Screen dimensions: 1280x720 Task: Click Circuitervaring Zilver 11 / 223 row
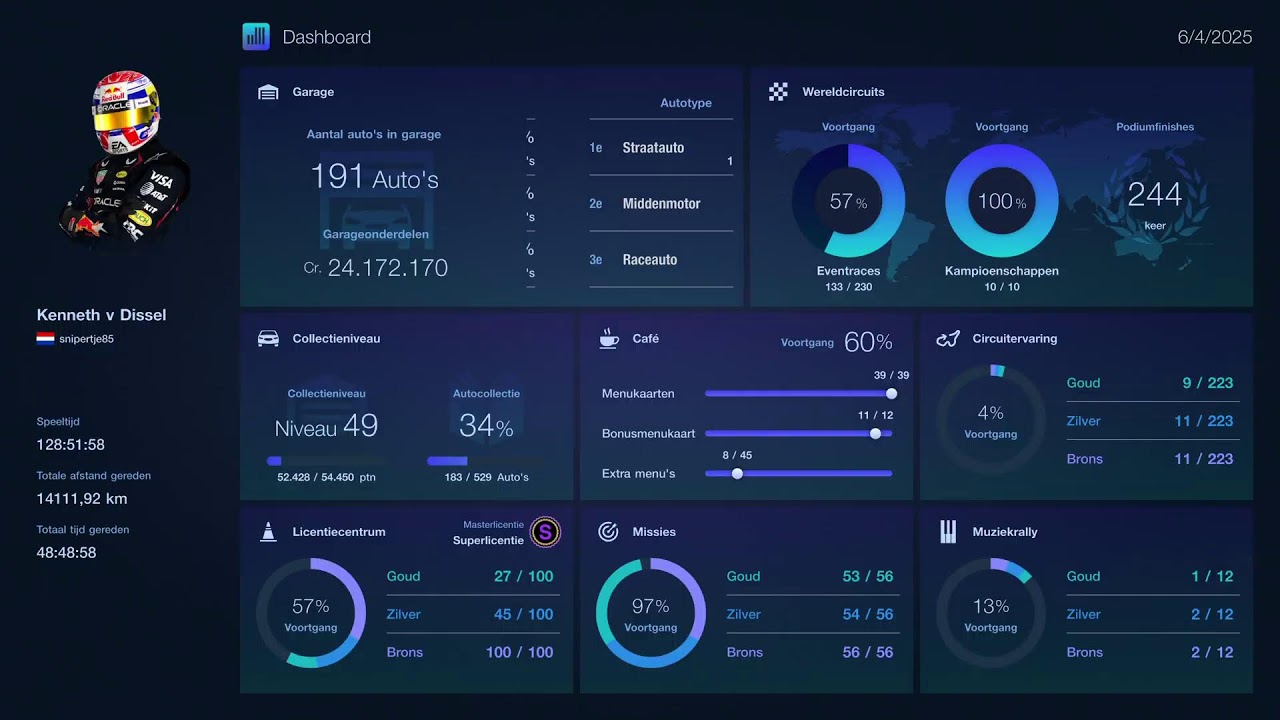click(1153, 421)
